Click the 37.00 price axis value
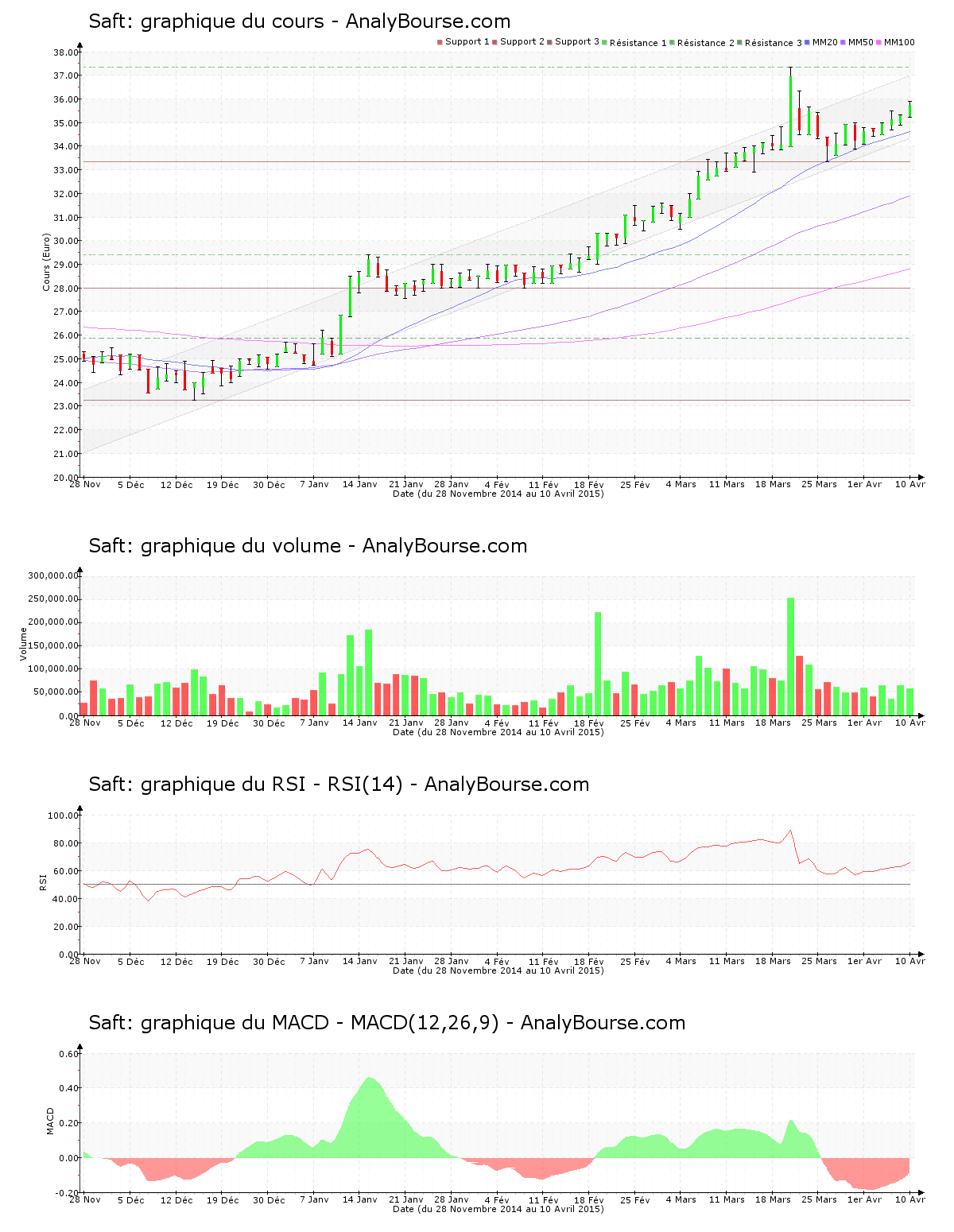This screenshot has height=1232, width=954. point(65,76)
